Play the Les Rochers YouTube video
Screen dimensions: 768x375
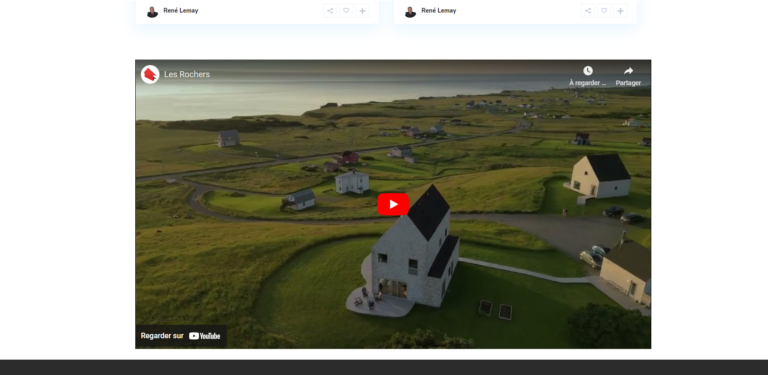393,204
